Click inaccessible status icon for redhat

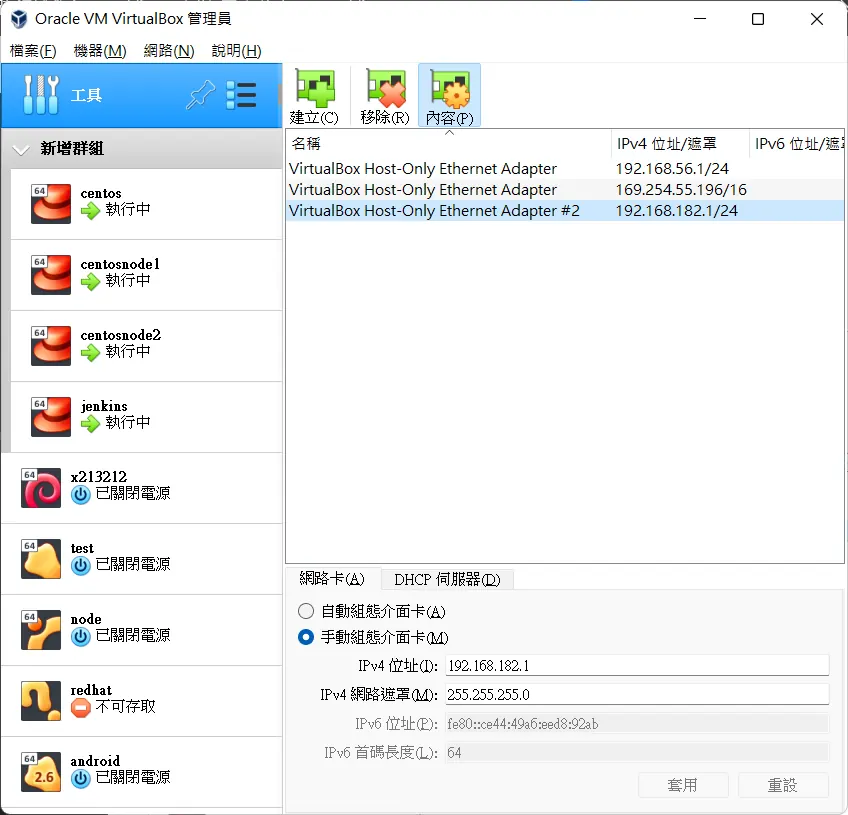(x=81, y=707)
